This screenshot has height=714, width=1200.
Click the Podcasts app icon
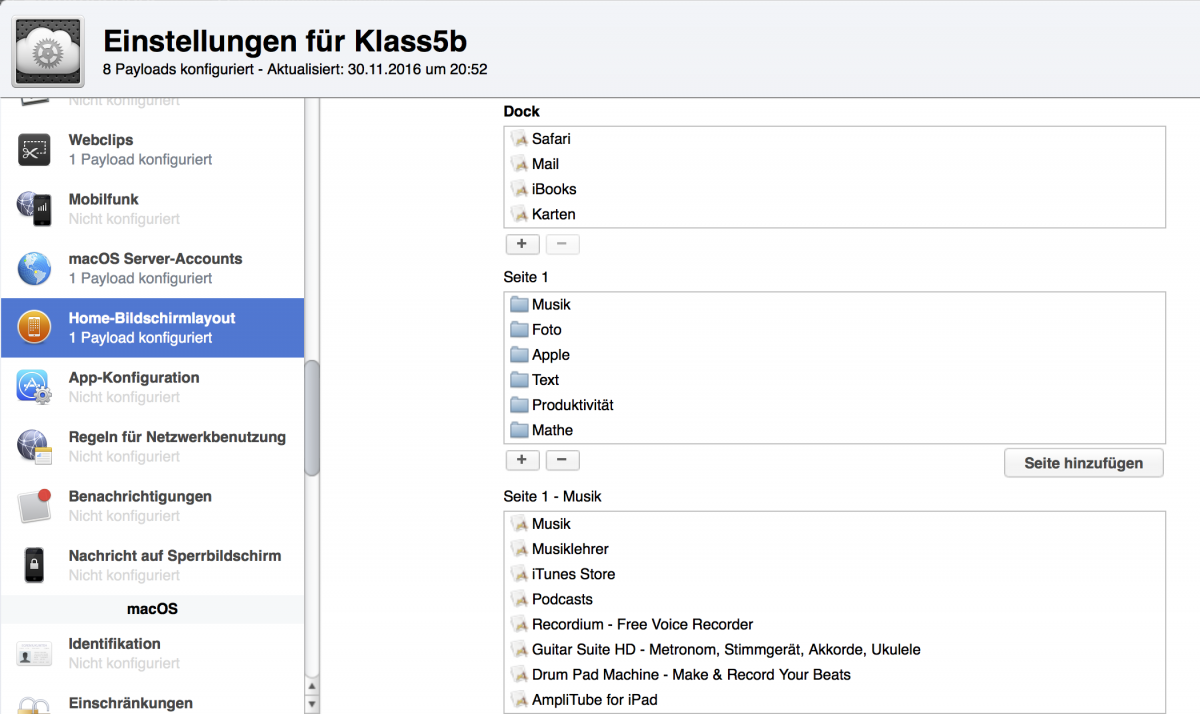(519, 599)
